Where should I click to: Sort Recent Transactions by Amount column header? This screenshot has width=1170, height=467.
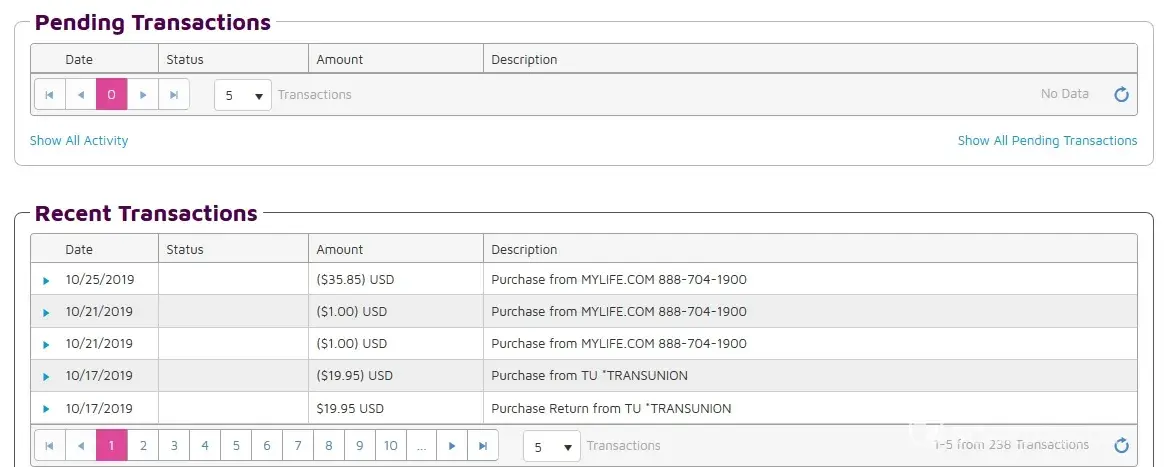click(340, 249)
